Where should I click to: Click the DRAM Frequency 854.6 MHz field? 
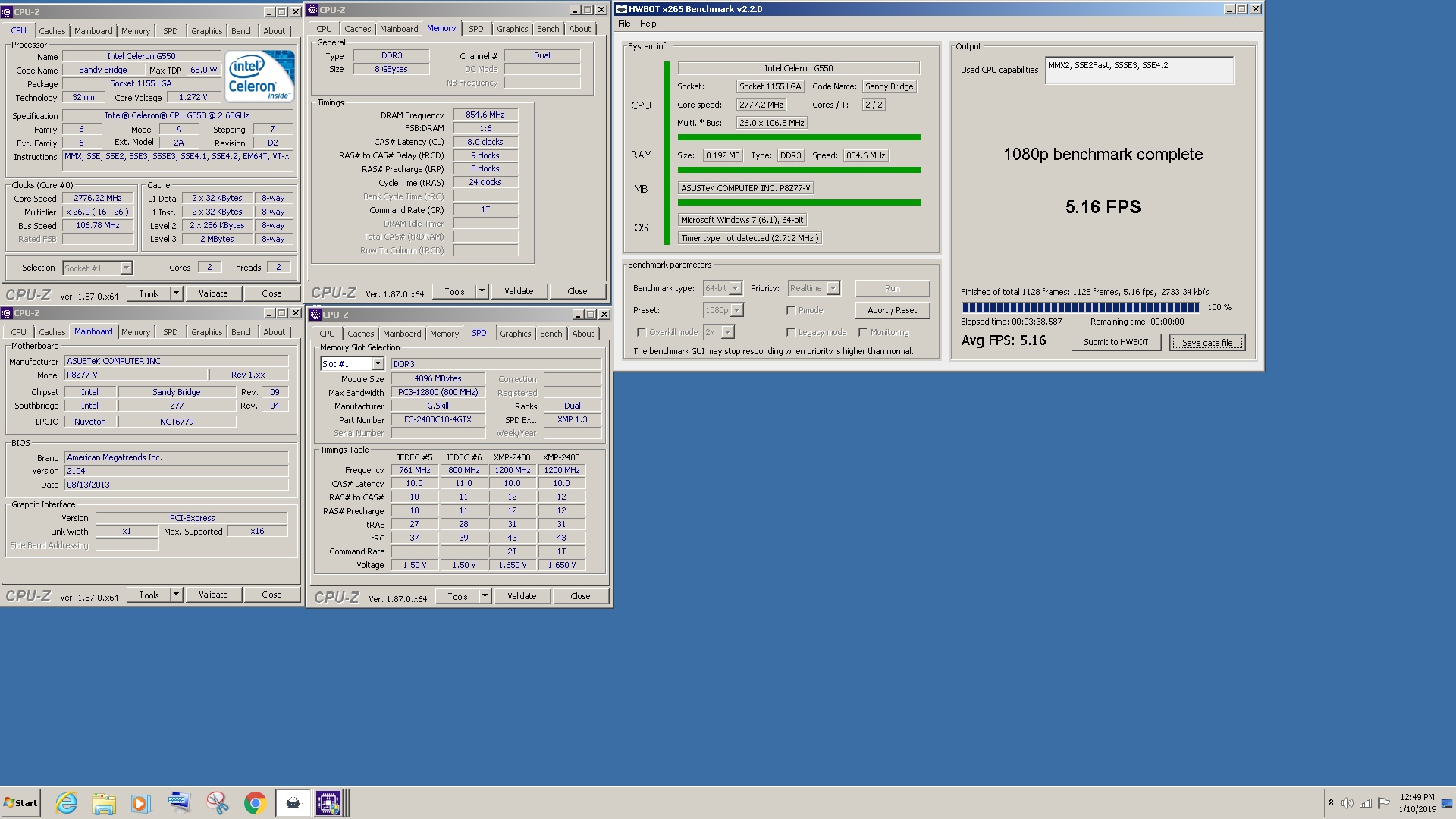[485, 115]
